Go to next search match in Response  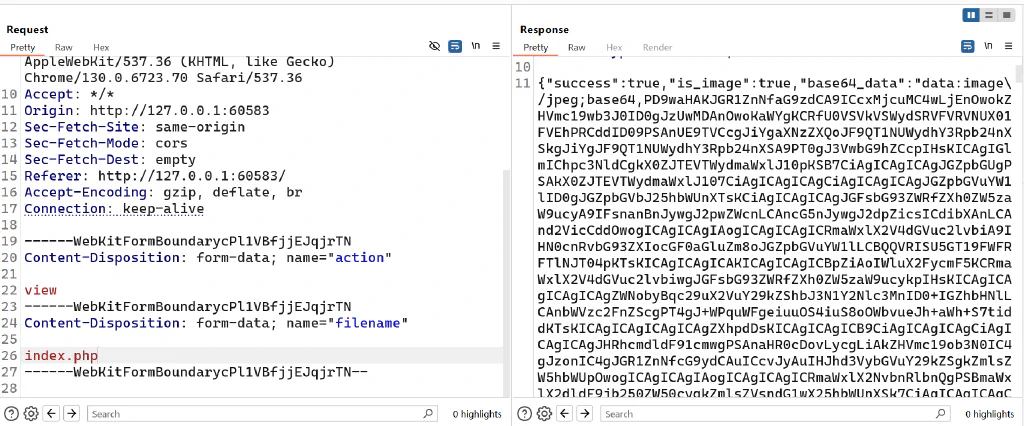point(584,414)
